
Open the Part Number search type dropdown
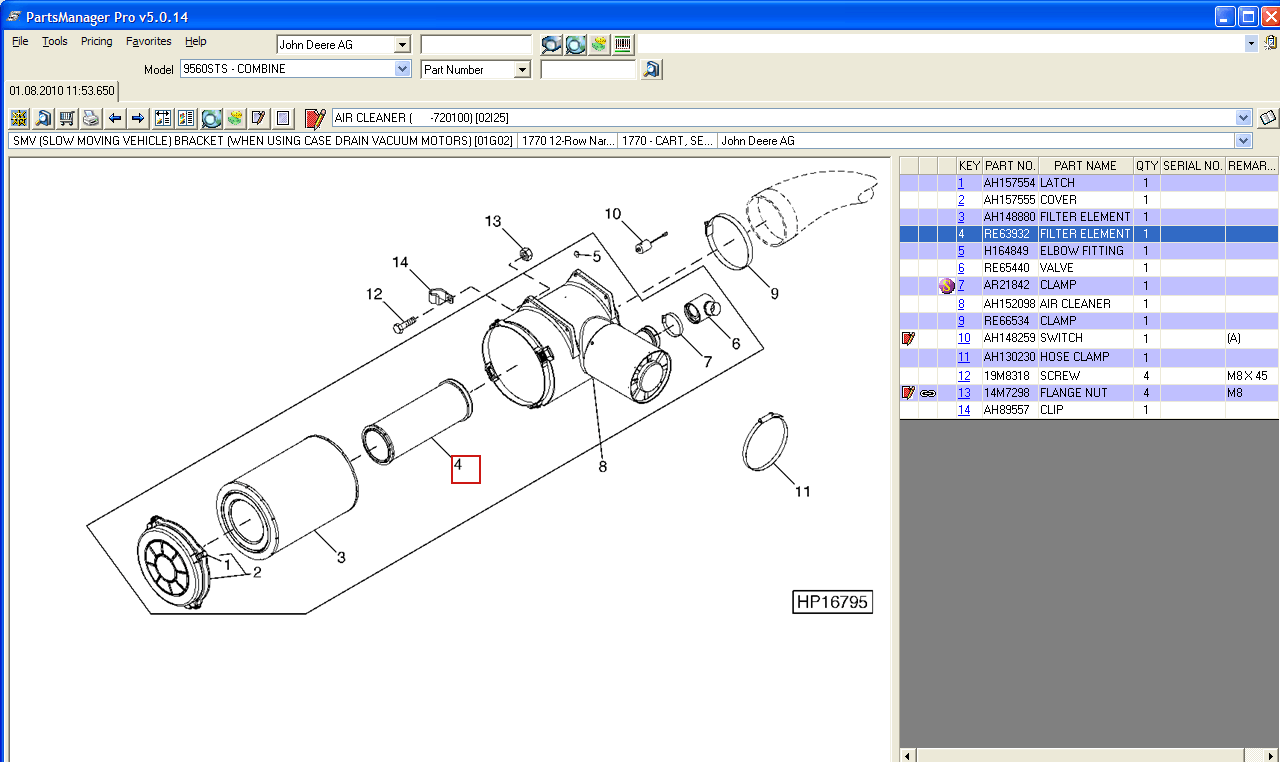coord(521,70)
